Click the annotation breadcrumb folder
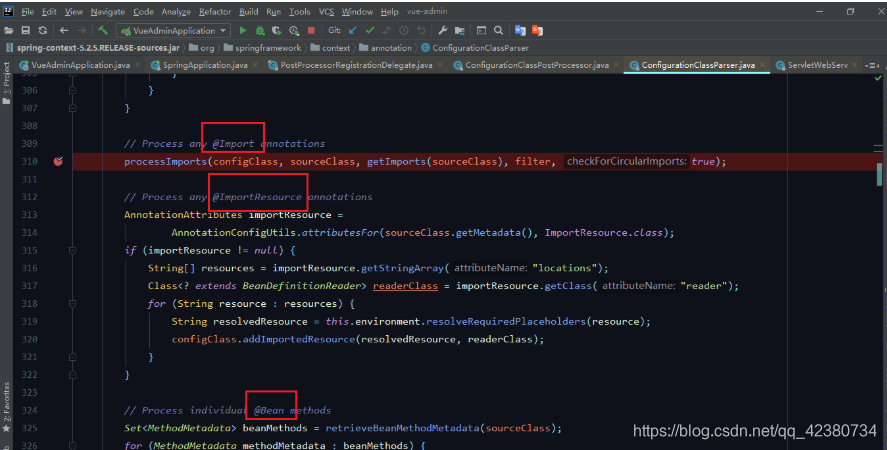The height and width of the screenshot is (450, 887). [386, 48]
